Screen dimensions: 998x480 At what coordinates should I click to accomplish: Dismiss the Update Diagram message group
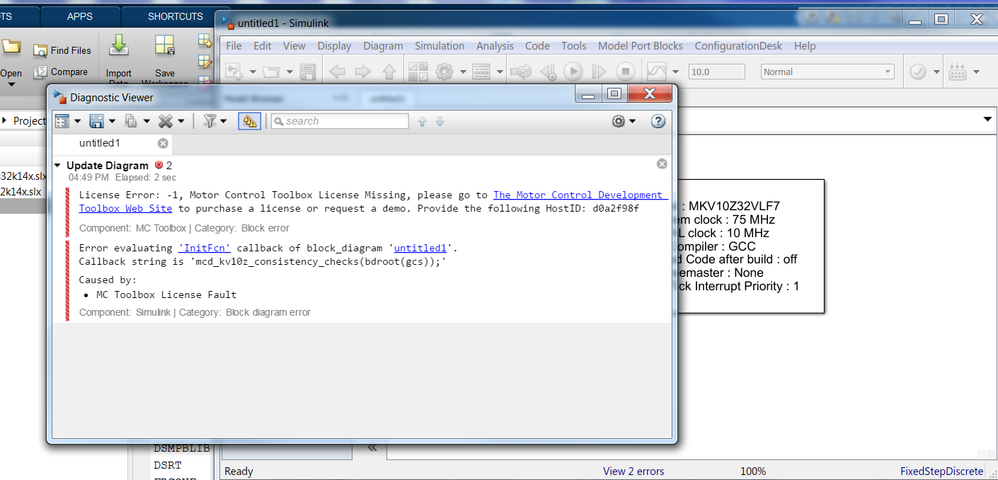tap(662, 164)
